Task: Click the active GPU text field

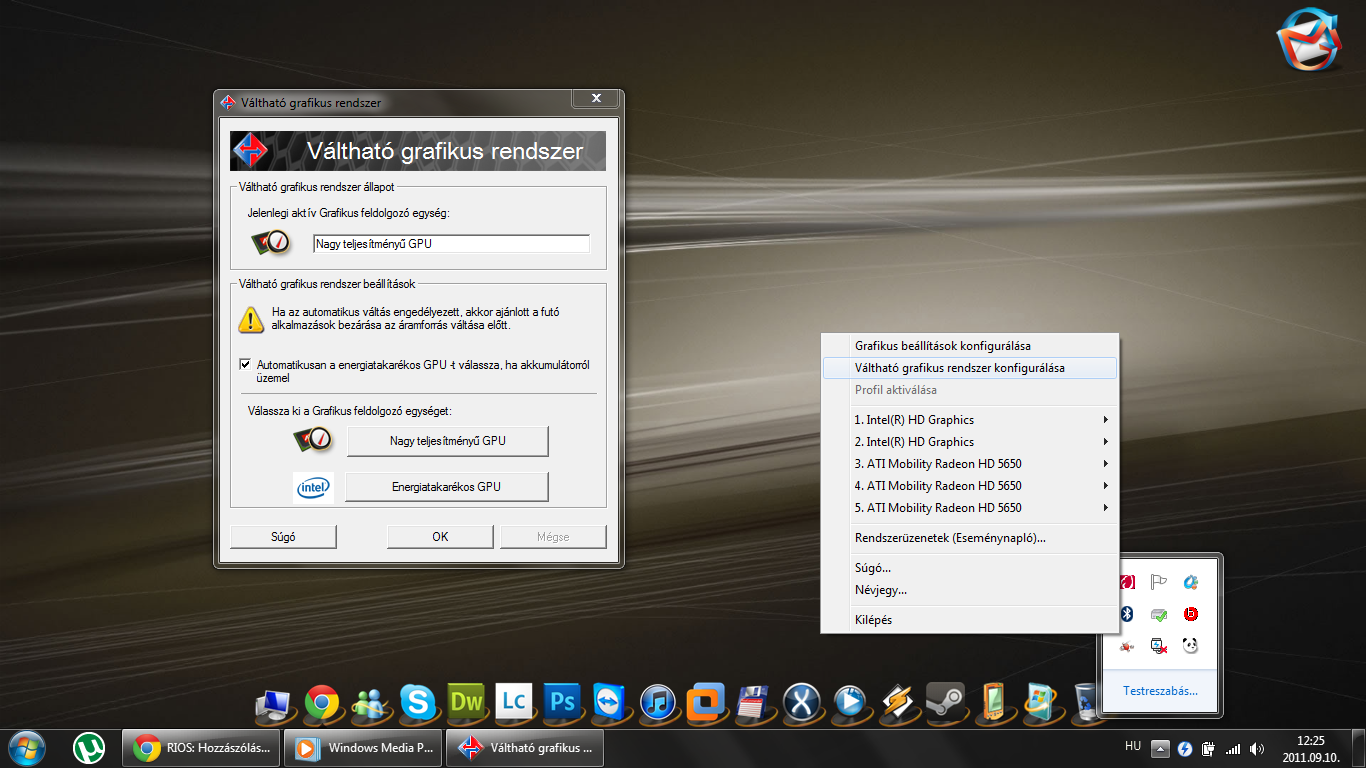Action: point(451,243)
